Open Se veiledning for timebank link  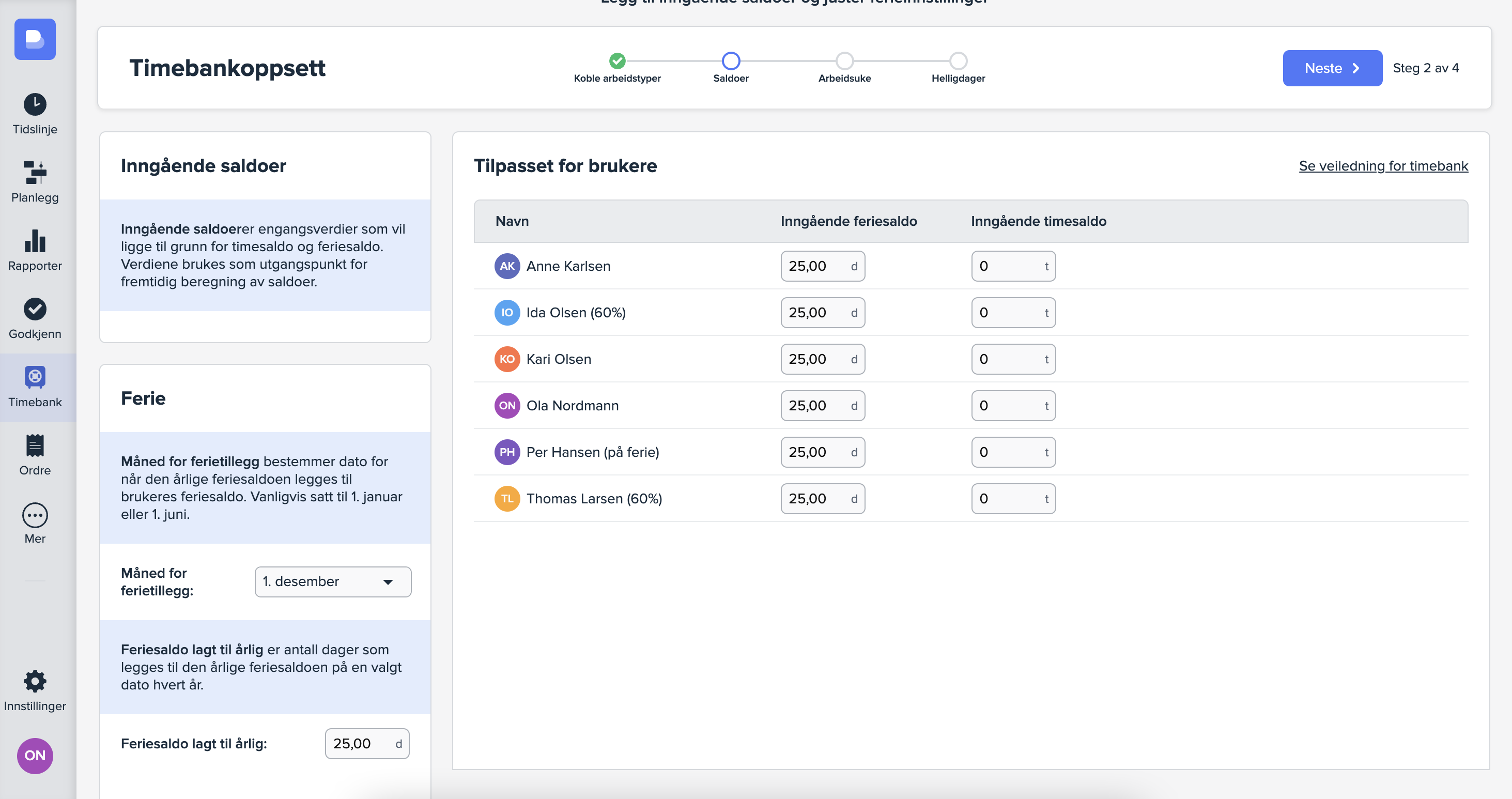1383,166
